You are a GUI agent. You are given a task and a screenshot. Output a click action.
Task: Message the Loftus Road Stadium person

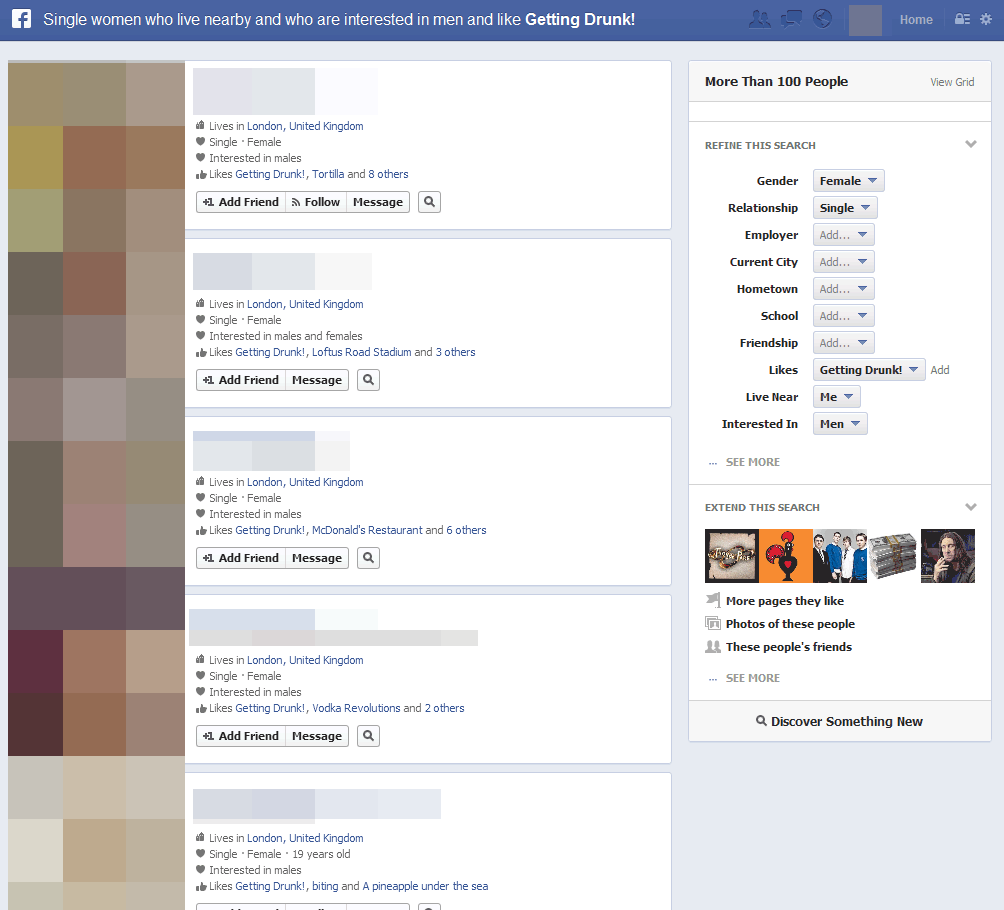coord(317,380)
